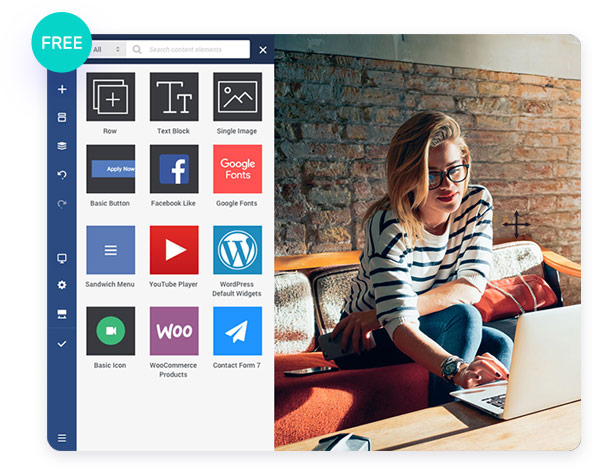Close the Add Element panel with the X

[x=263, y=50]
